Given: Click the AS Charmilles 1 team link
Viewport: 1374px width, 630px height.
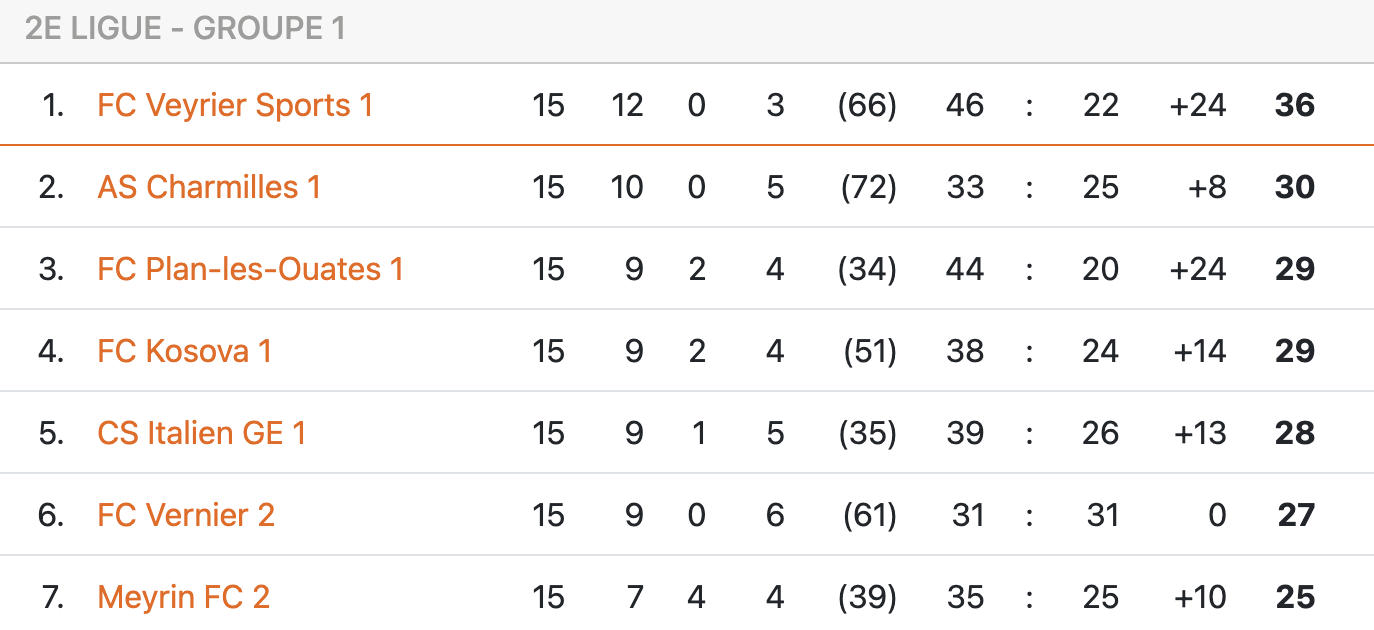Looking at the screenshot, I should [x=209, y=187].
